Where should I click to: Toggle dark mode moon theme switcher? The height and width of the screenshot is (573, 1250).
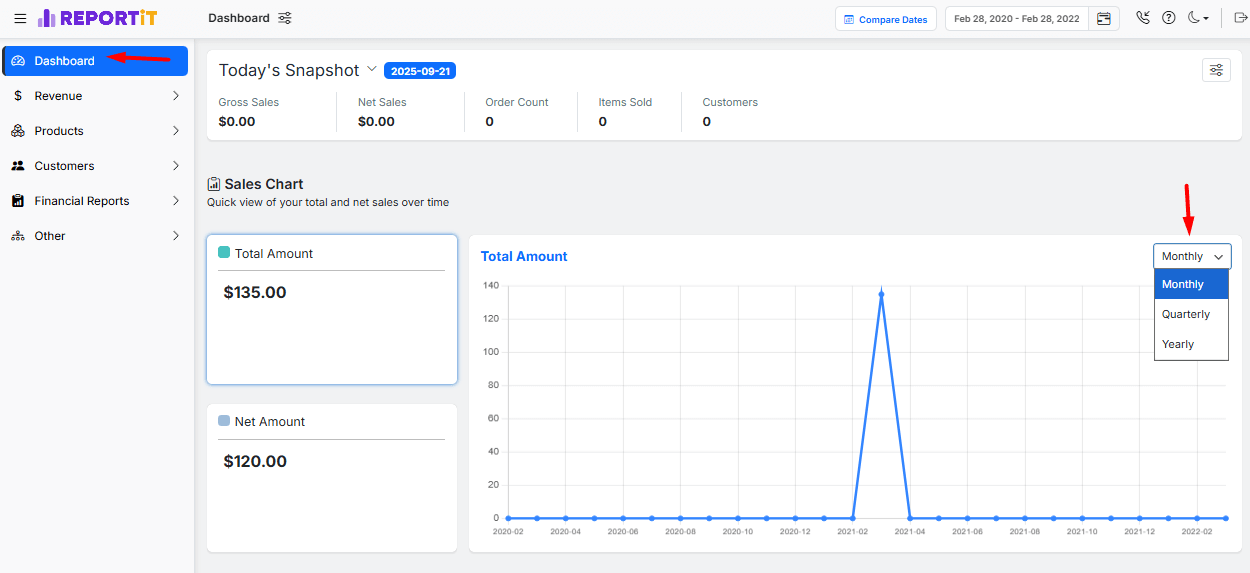pos(1198,18)
